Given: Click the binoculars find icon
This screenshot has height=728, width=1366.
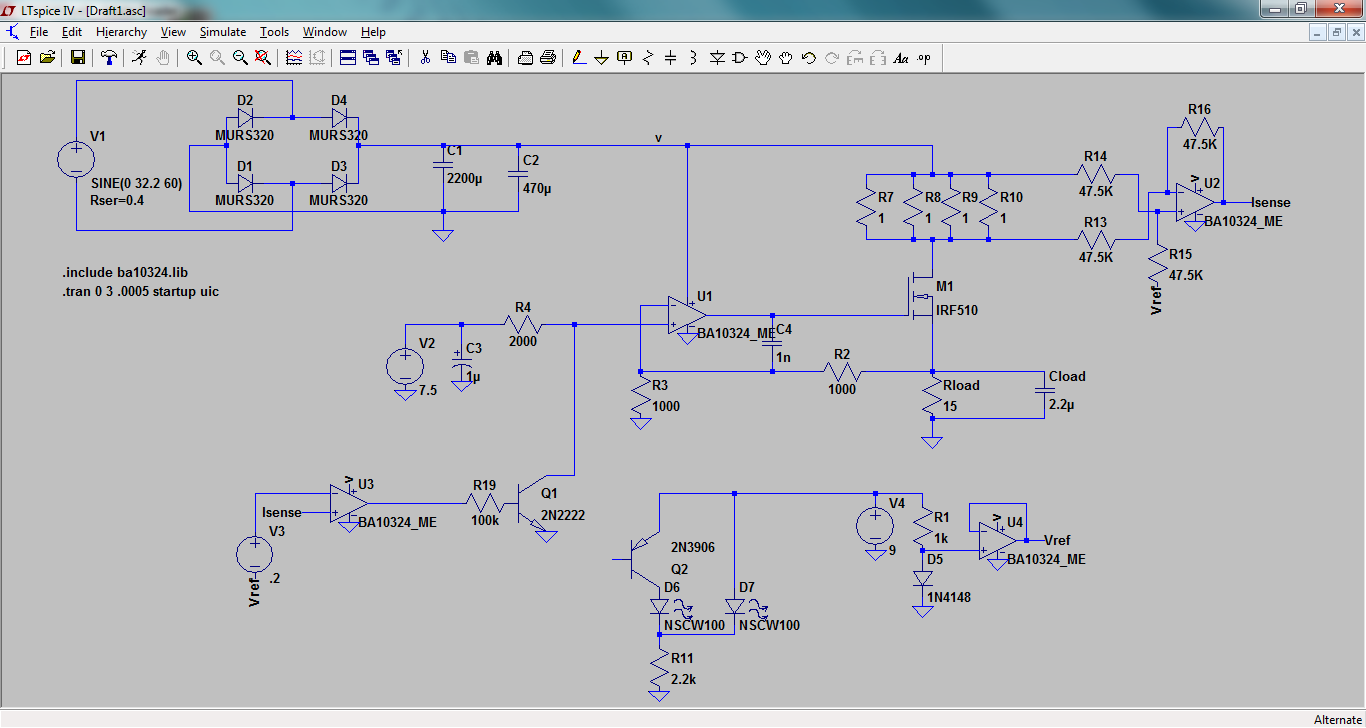Looking at the screenshot, I should point(494,58).
